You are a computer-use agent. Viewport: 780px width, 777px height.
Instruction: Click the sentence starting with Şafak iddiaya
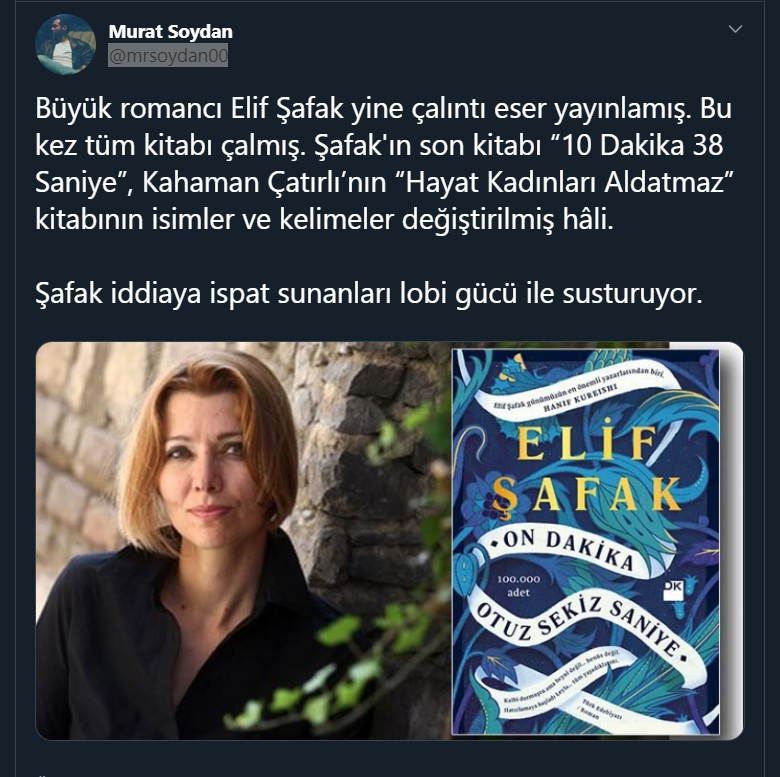pos(369,293)
